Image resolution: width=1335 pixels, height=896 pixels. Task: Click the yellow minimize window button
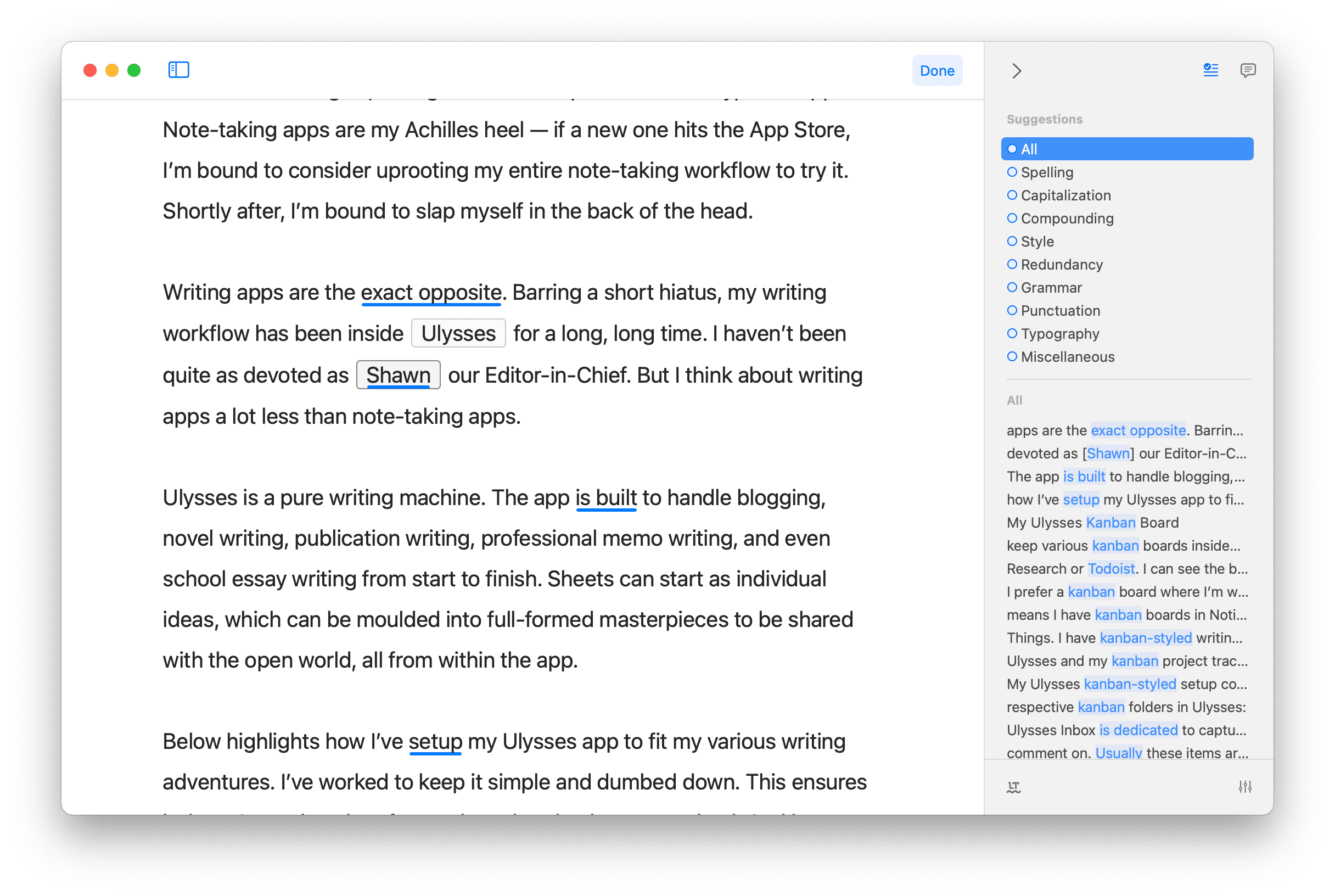coord(112,70)
